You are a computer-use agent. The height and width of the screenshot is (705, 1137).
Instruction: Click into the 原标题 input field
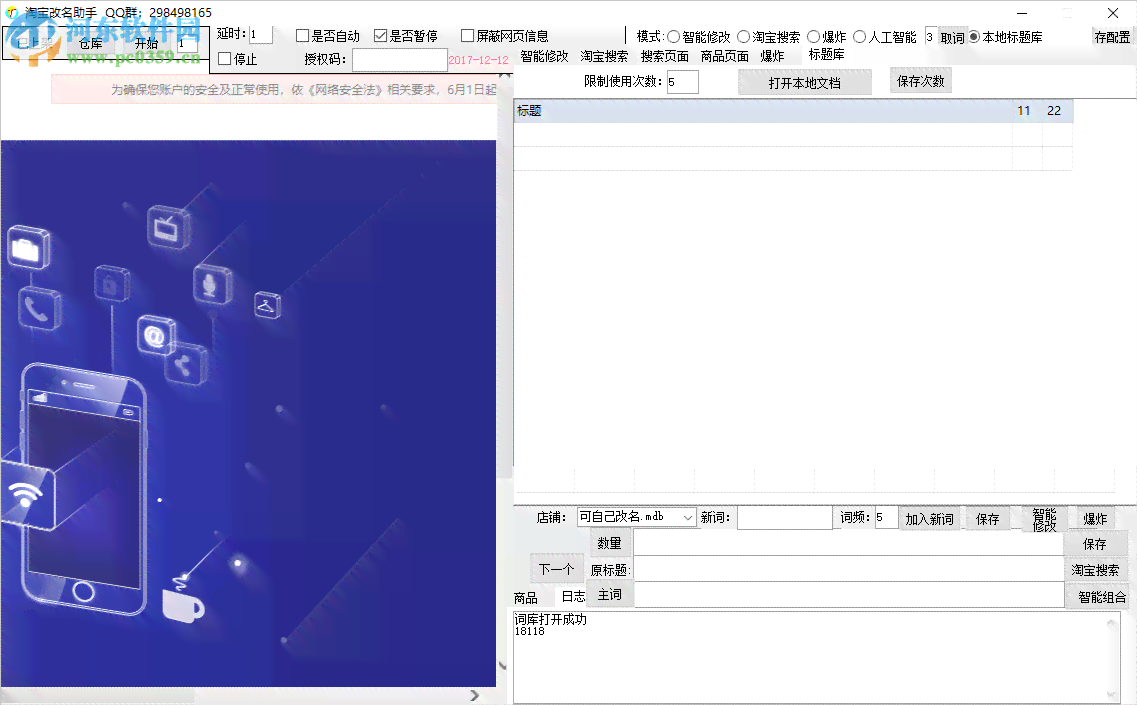(848, 569)
